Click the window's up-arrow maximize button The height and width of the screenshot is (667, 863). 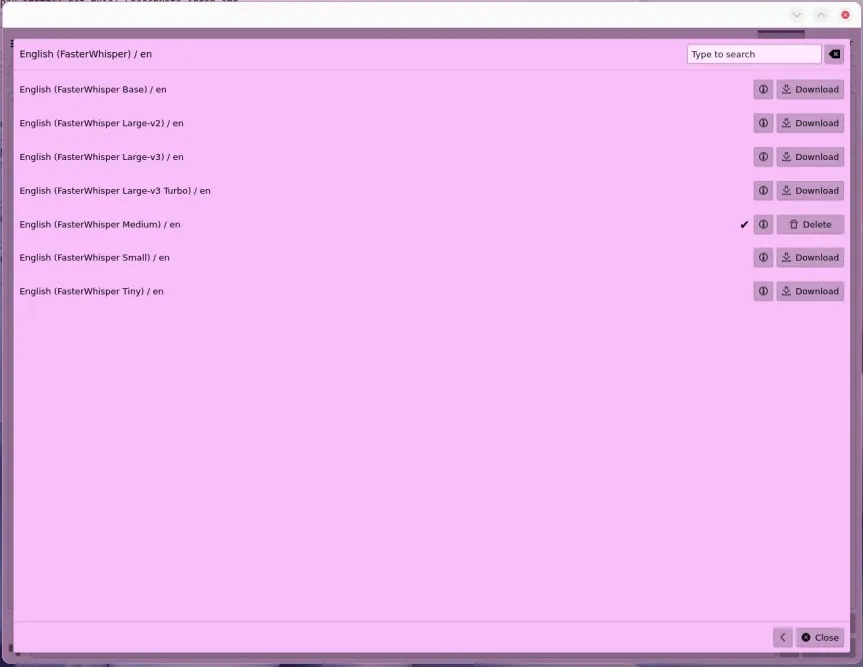(x=821, y=15)
